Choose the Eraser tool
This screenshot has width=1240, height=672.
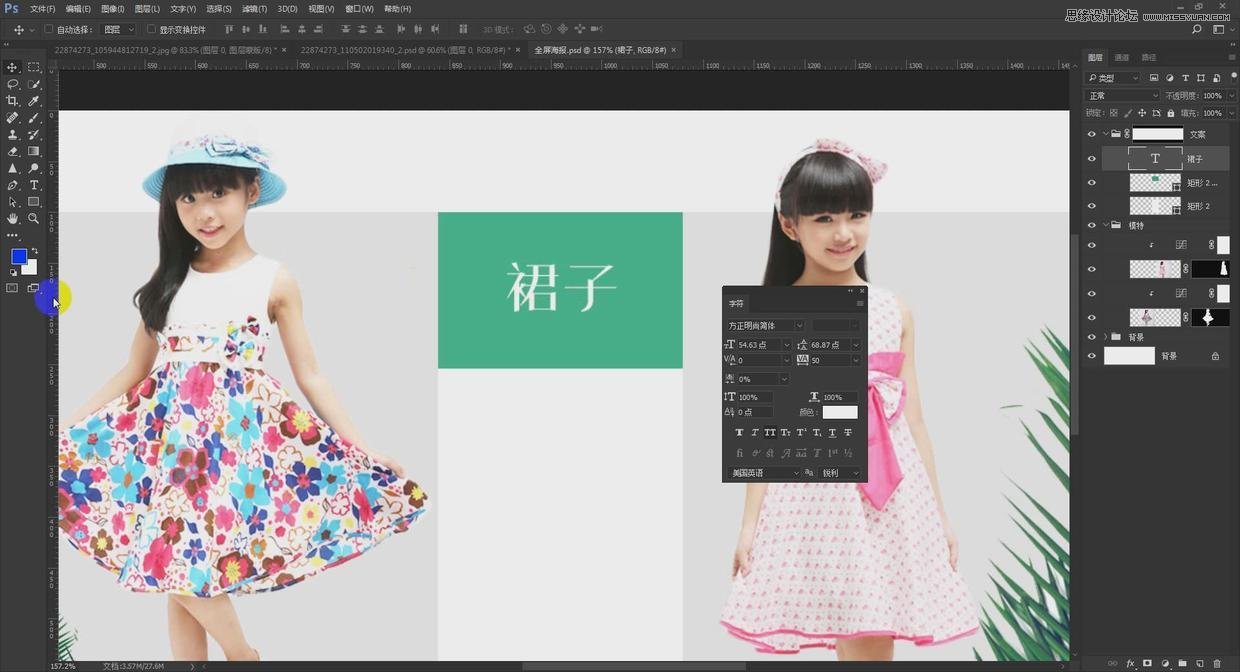click(13, 151)
